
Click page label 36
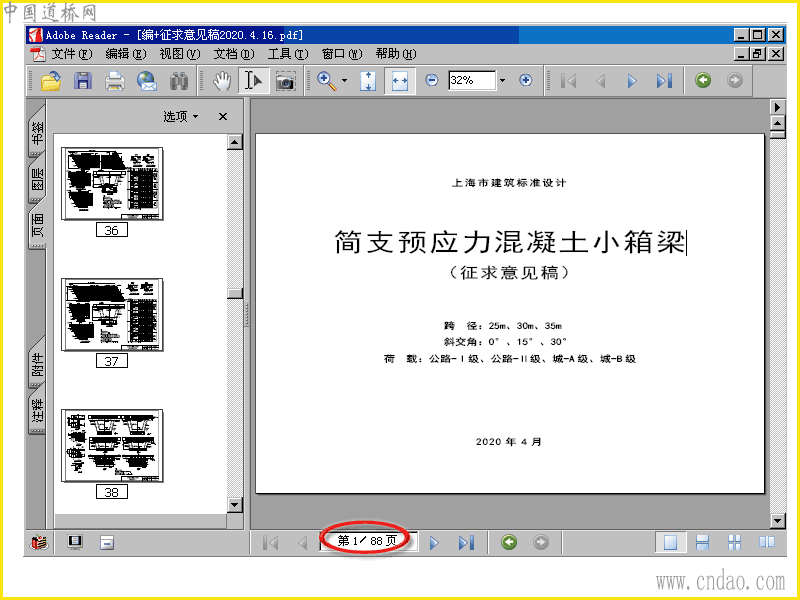112,230
